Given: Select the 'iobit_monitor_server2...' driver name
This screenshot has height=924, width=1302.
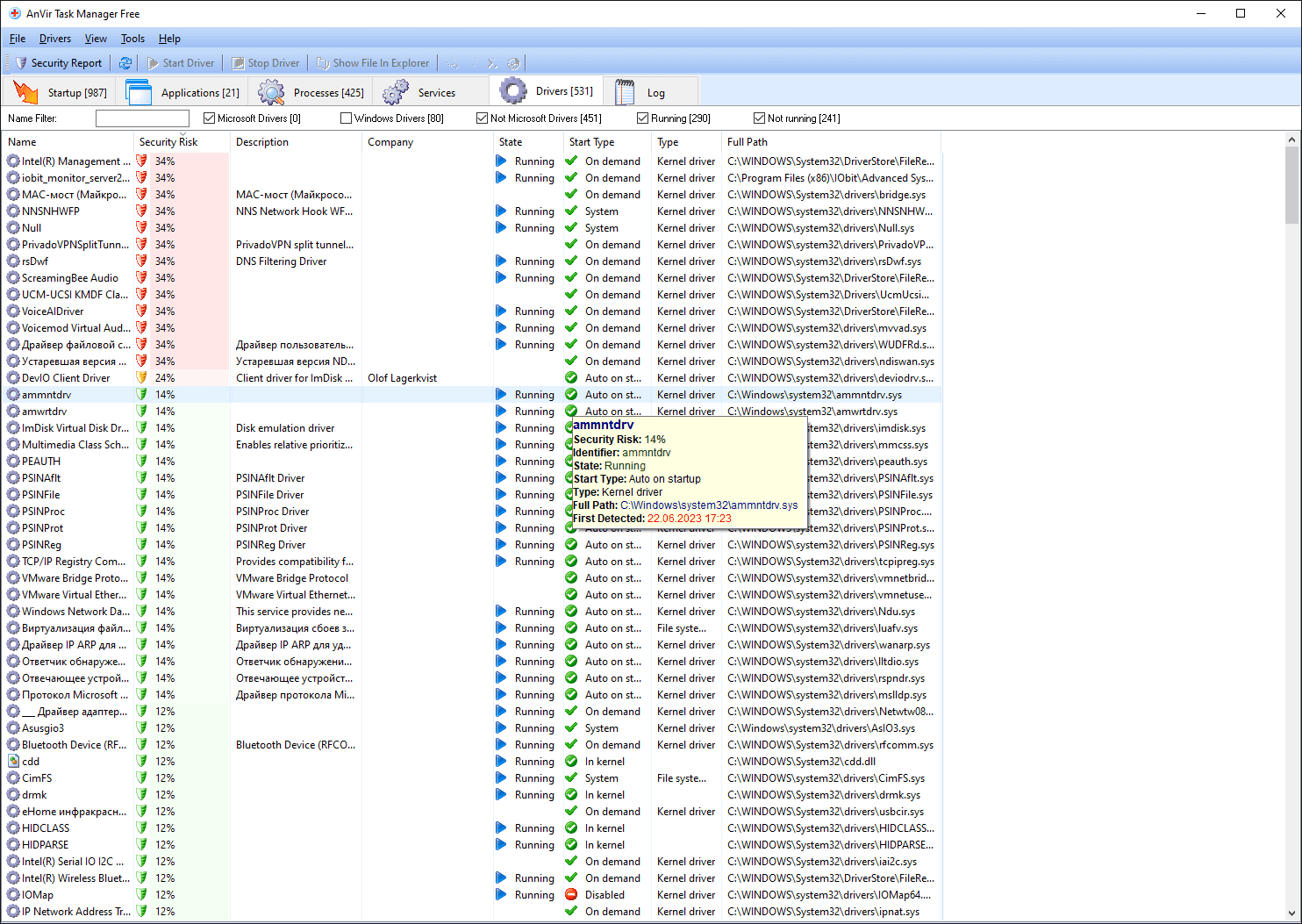Looking at the screenshot, I should pyautogui.click(x=75, y=178).
